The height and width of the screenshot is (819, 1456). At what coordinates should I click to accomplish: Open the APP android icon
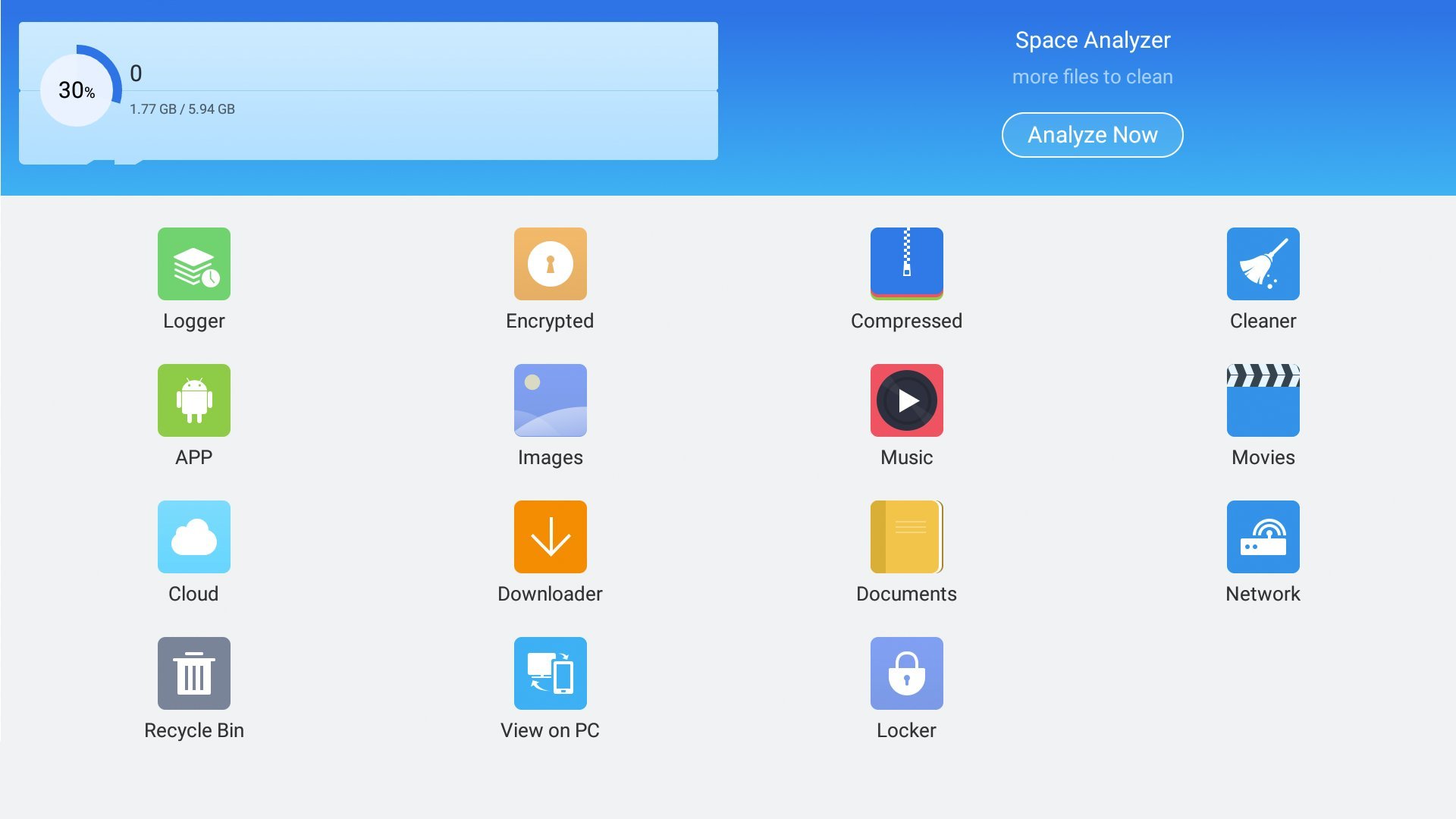point(193,400)
